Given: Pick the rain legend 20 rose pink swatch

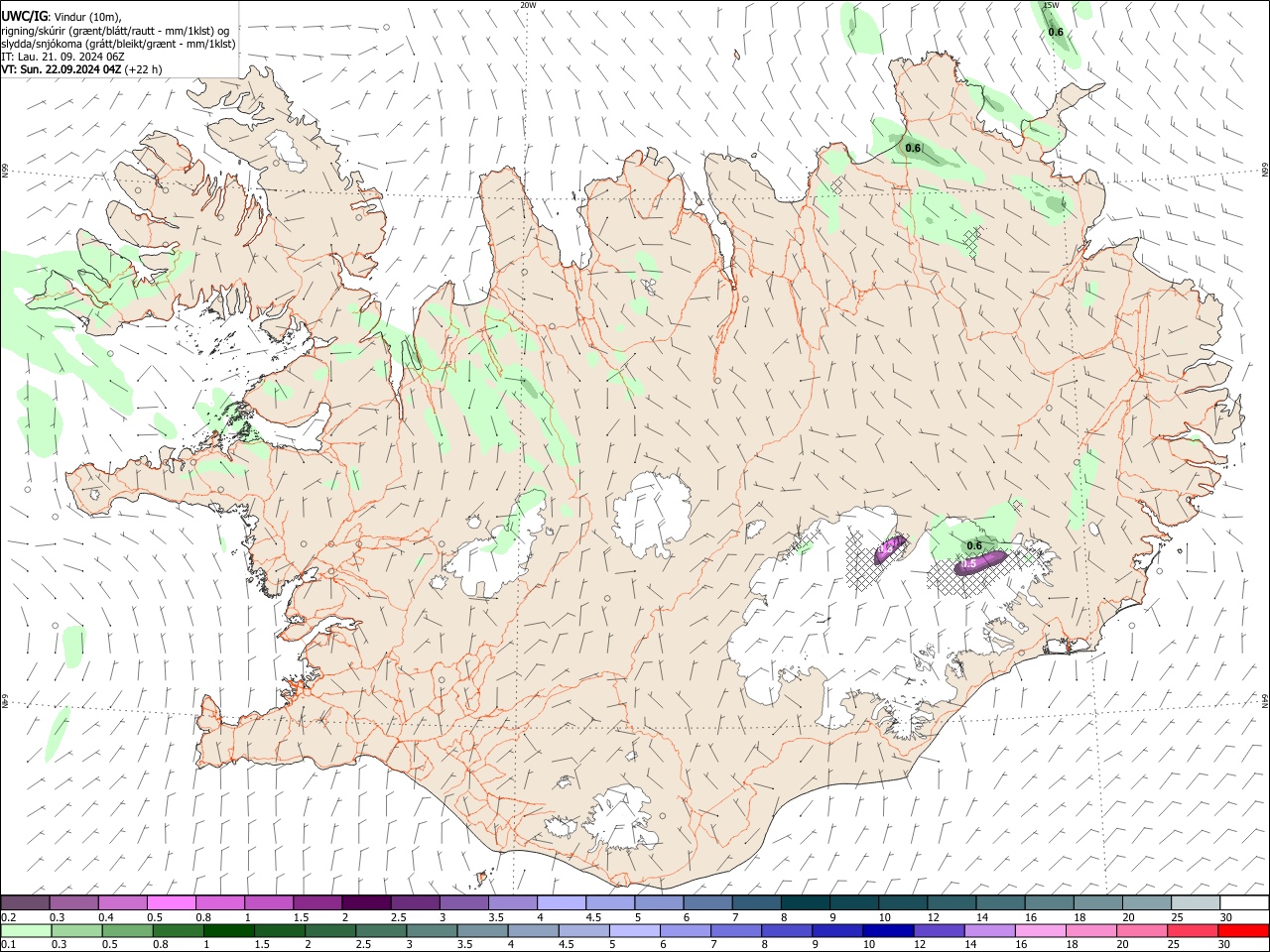Looking at the screenshot, I should [1141, 930].
